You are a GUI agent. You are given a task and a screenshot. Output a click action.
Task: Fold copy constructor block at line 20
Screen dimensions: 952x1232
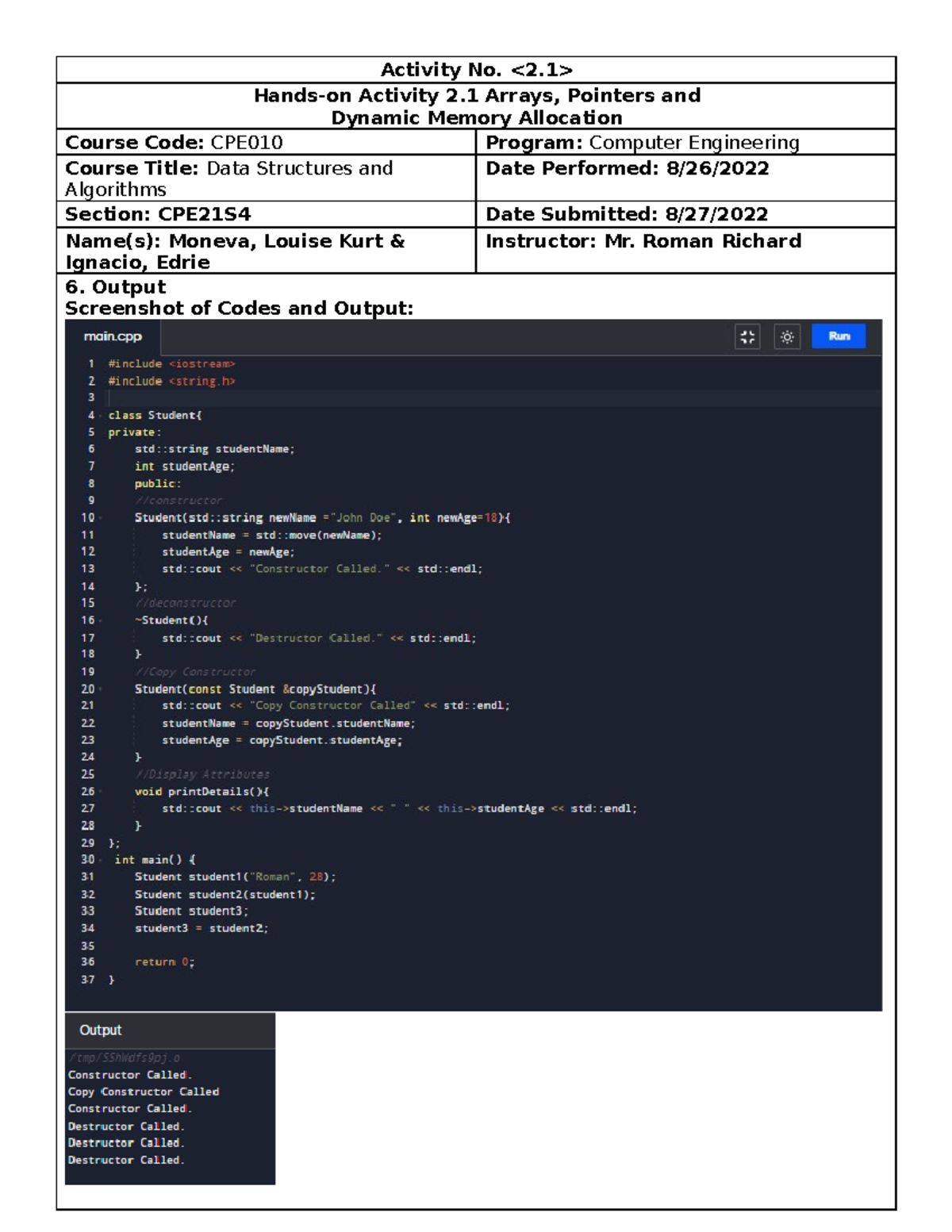(x=101, y=689)
